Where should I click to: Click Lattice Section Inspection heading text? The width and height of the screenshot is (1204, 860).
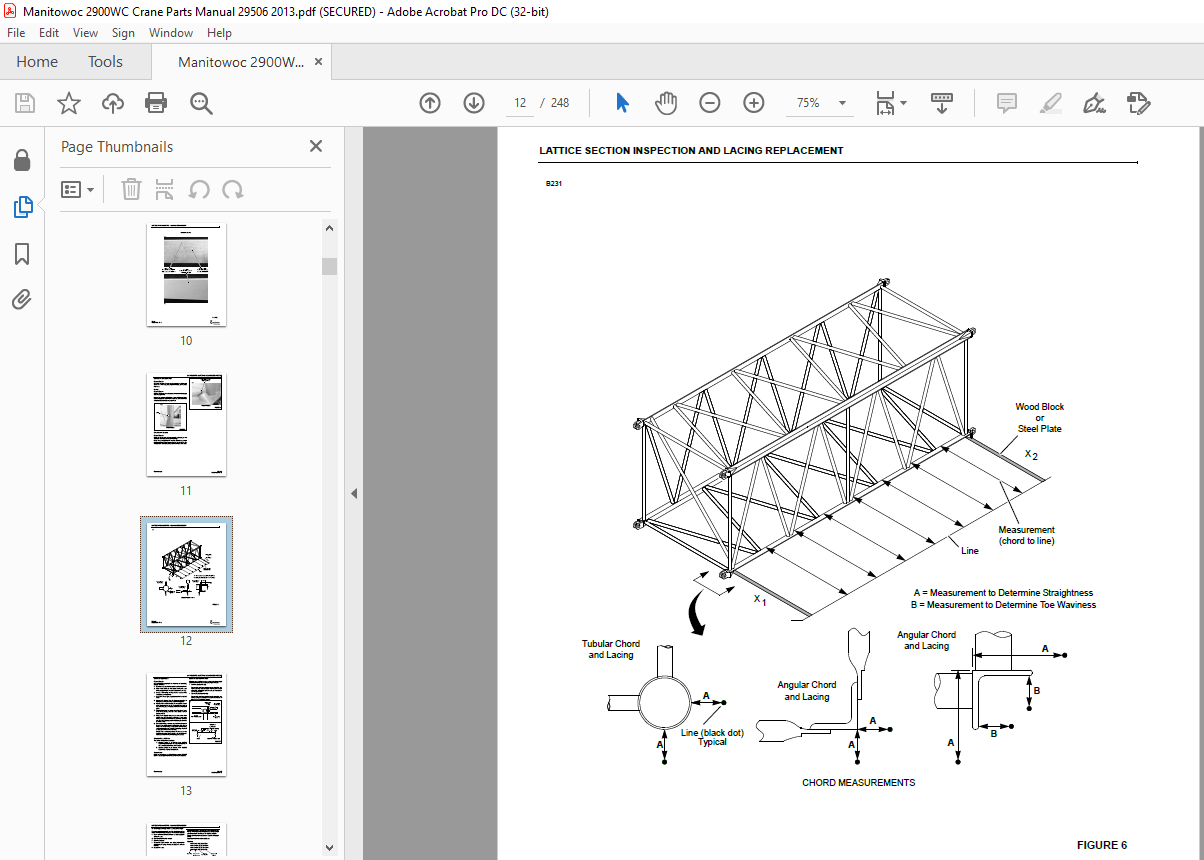click(x=691, y=151)
